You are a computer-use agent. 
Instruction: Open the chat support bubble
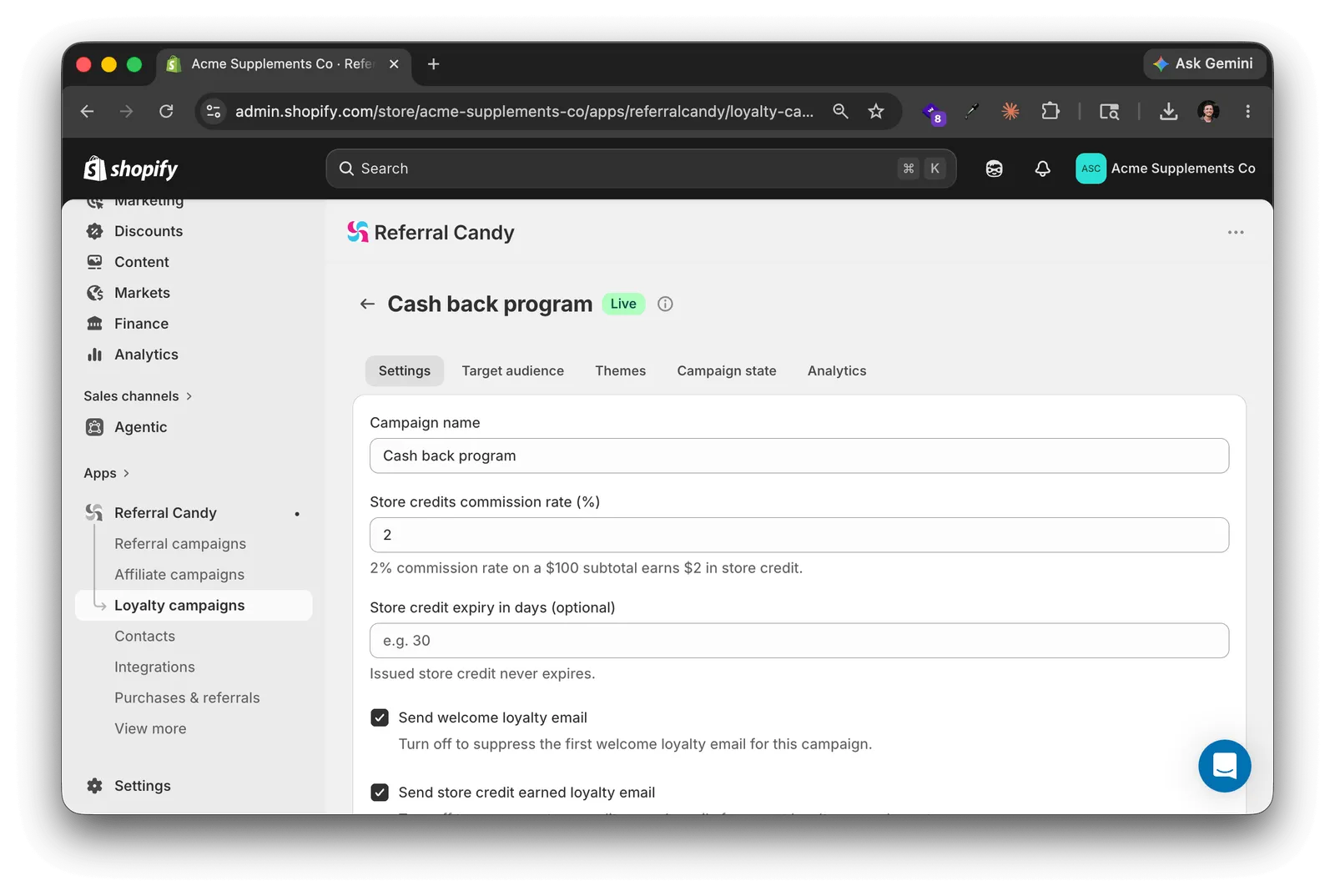coord(1224,766)
